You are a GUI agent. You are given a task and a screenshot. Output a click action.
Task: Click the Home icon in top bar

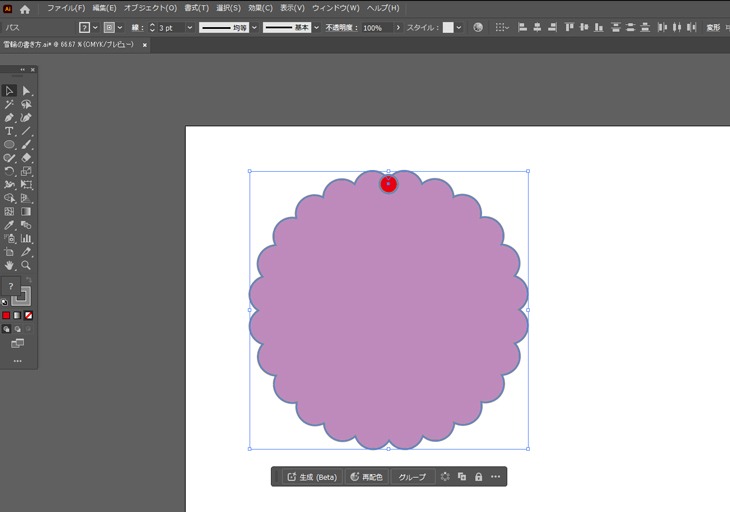[x=25, y=8]
